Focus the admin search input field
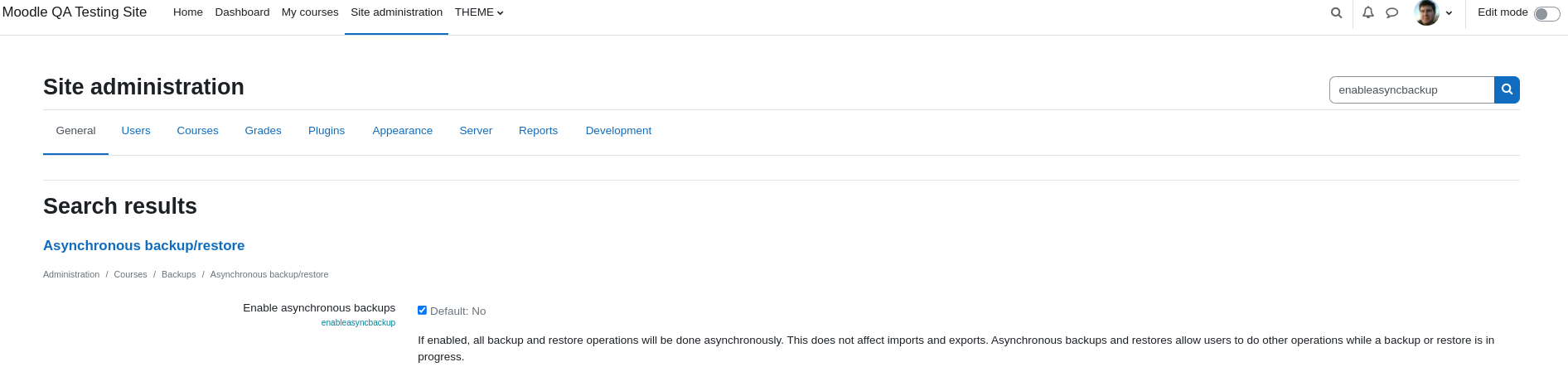The image size is (1568, 391). click(x=1411, y=89)
